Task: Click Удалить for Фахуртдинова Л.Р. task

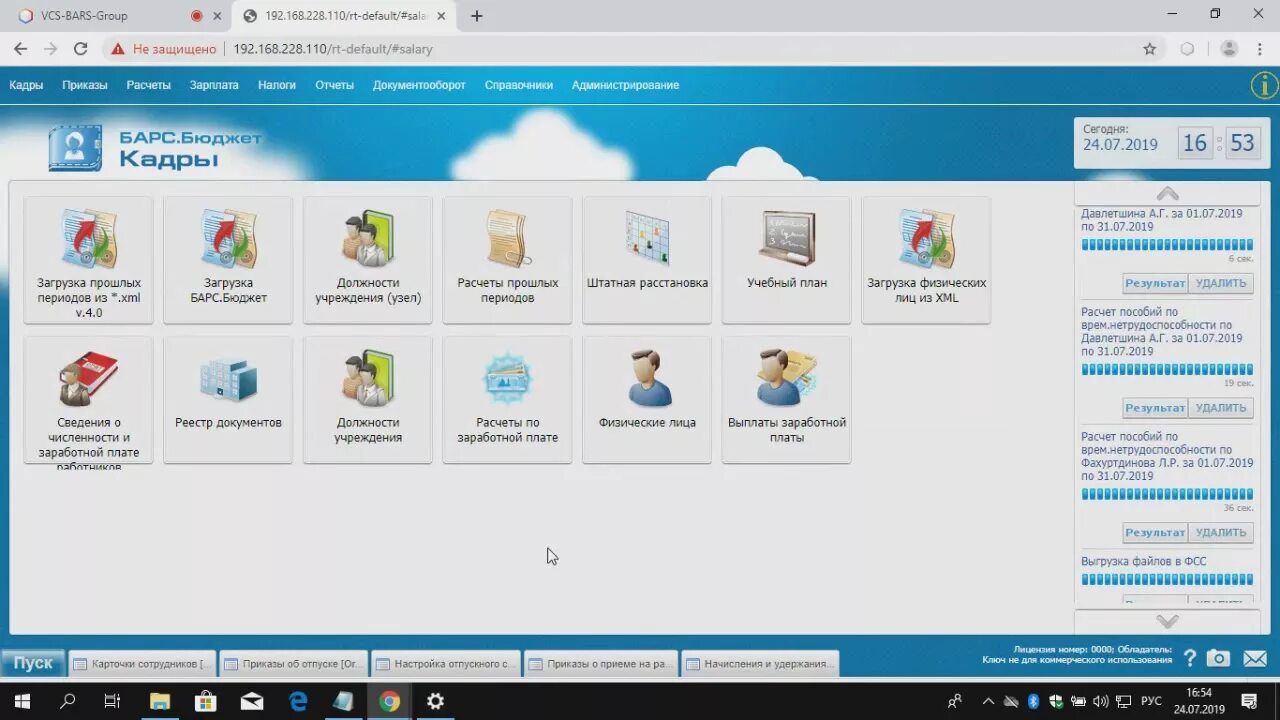Action: click(x=1221, y=533)
